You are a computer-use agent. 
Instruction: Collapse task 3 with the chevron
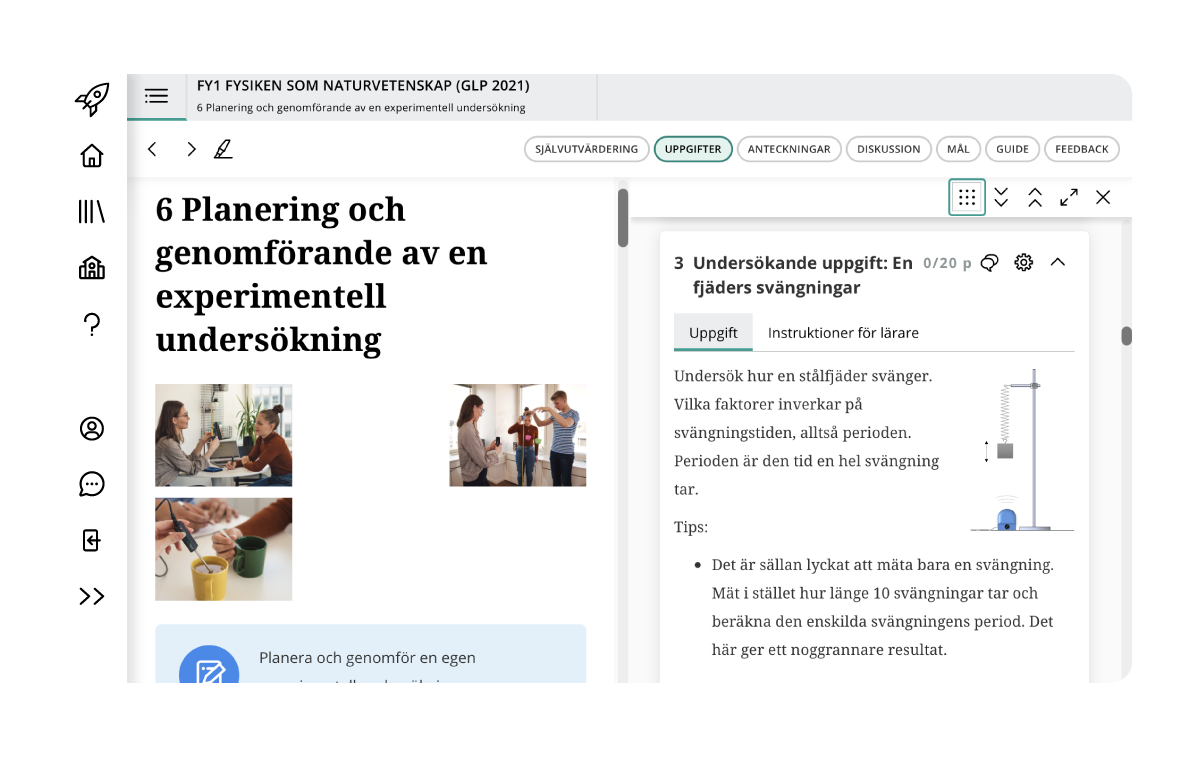pyautogui.click(x=1058, y=262)
